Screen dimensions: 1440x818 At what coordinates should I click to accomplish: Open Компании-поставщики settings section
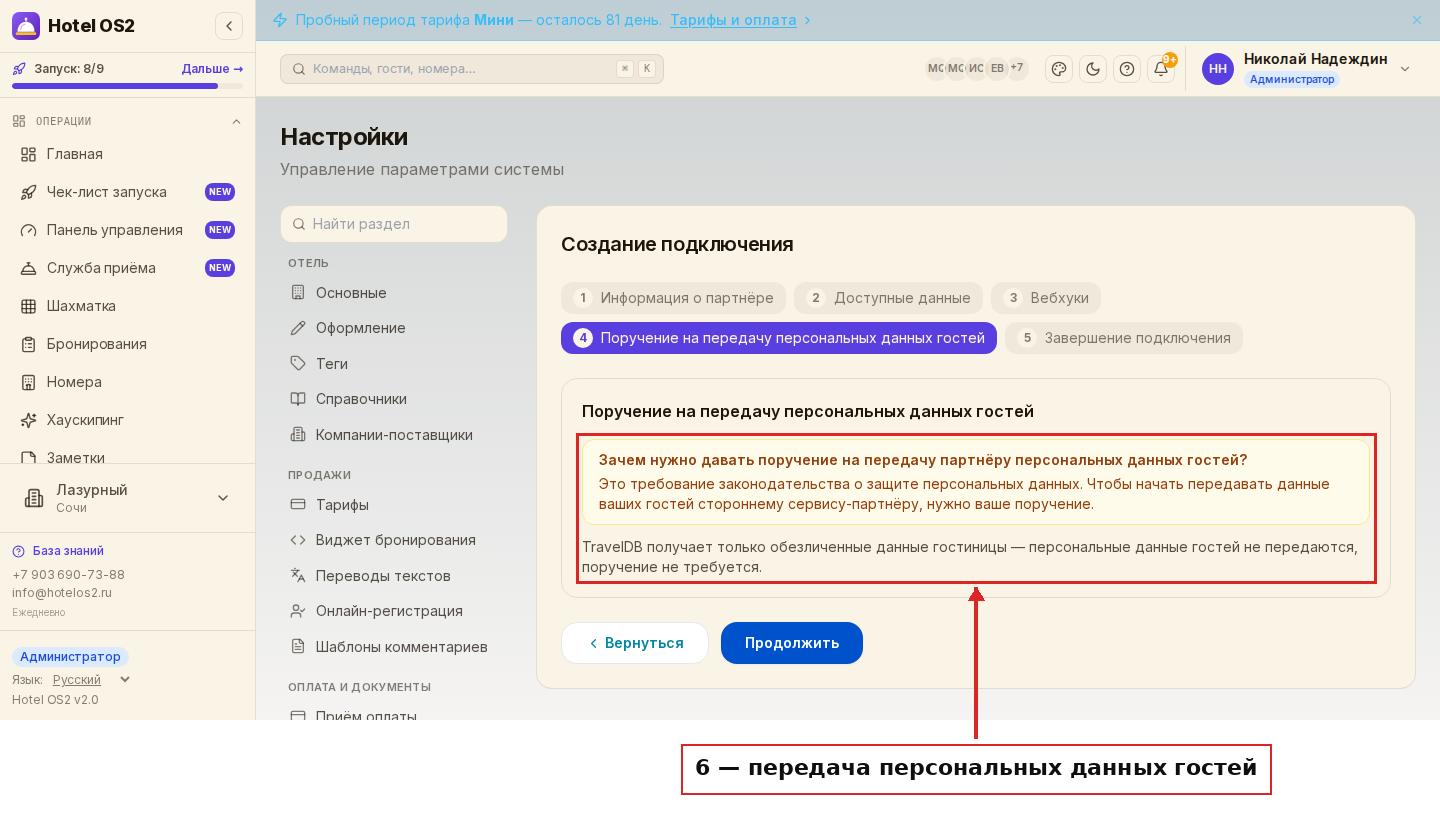pos(394,435)
